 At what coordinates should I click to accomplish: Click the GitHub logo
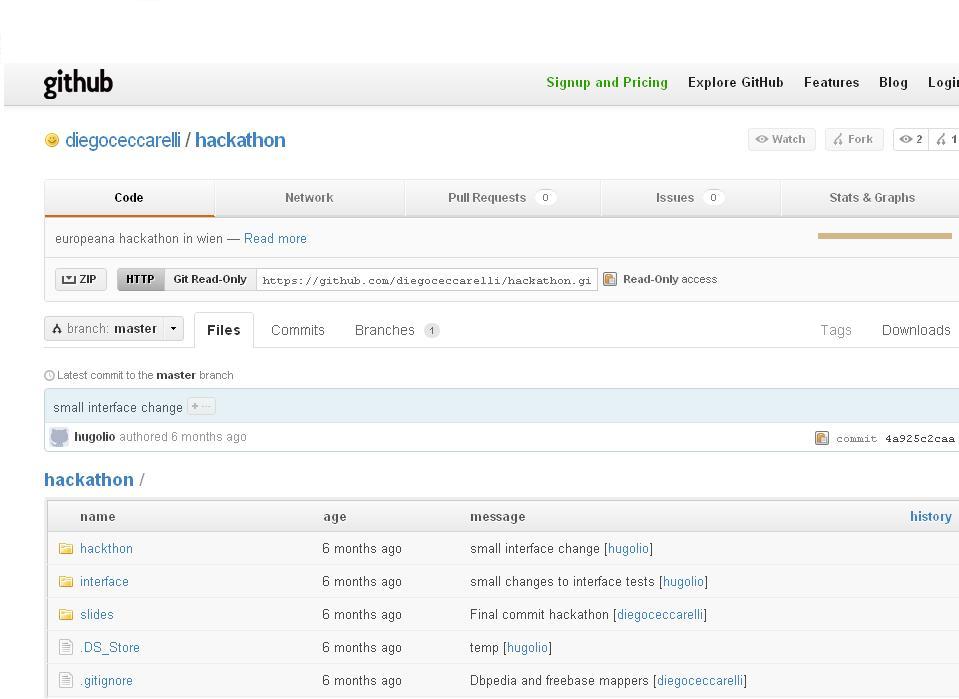[x=78, y=83]
